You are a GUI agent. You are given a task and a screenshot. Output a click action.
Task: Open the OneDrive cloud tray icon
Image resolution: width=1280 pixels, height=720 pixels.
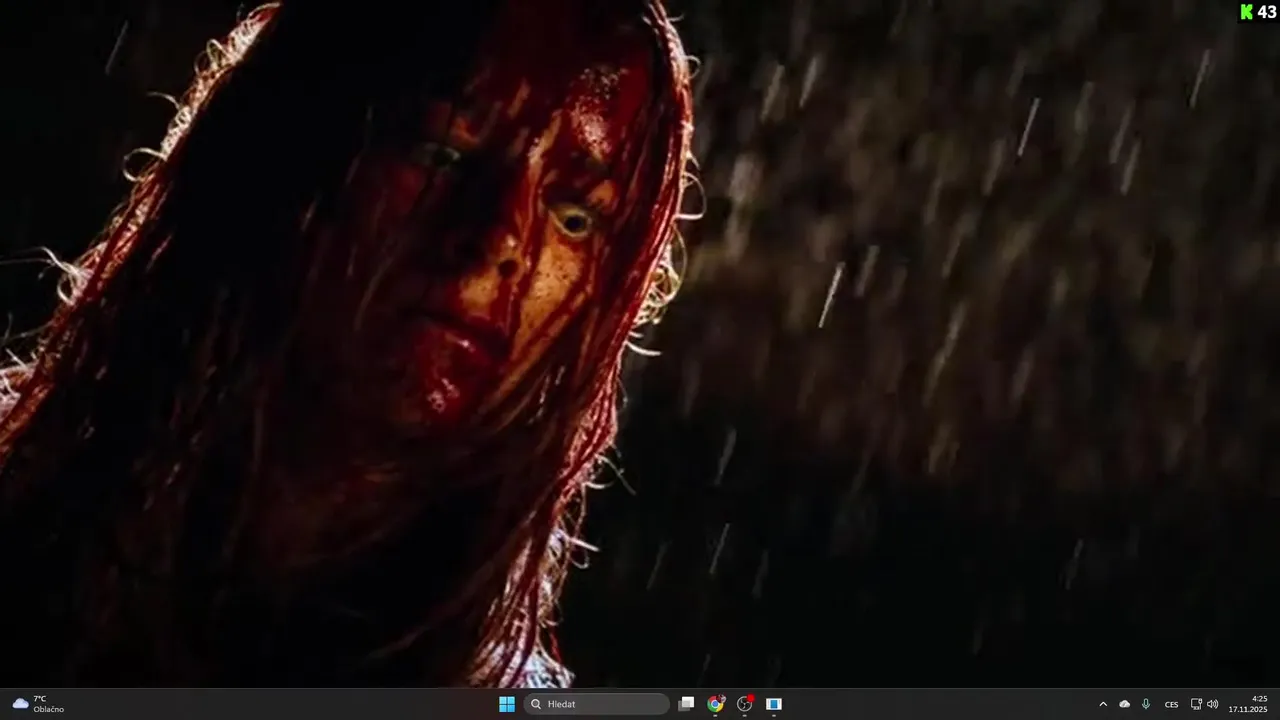coord(1124,704)
